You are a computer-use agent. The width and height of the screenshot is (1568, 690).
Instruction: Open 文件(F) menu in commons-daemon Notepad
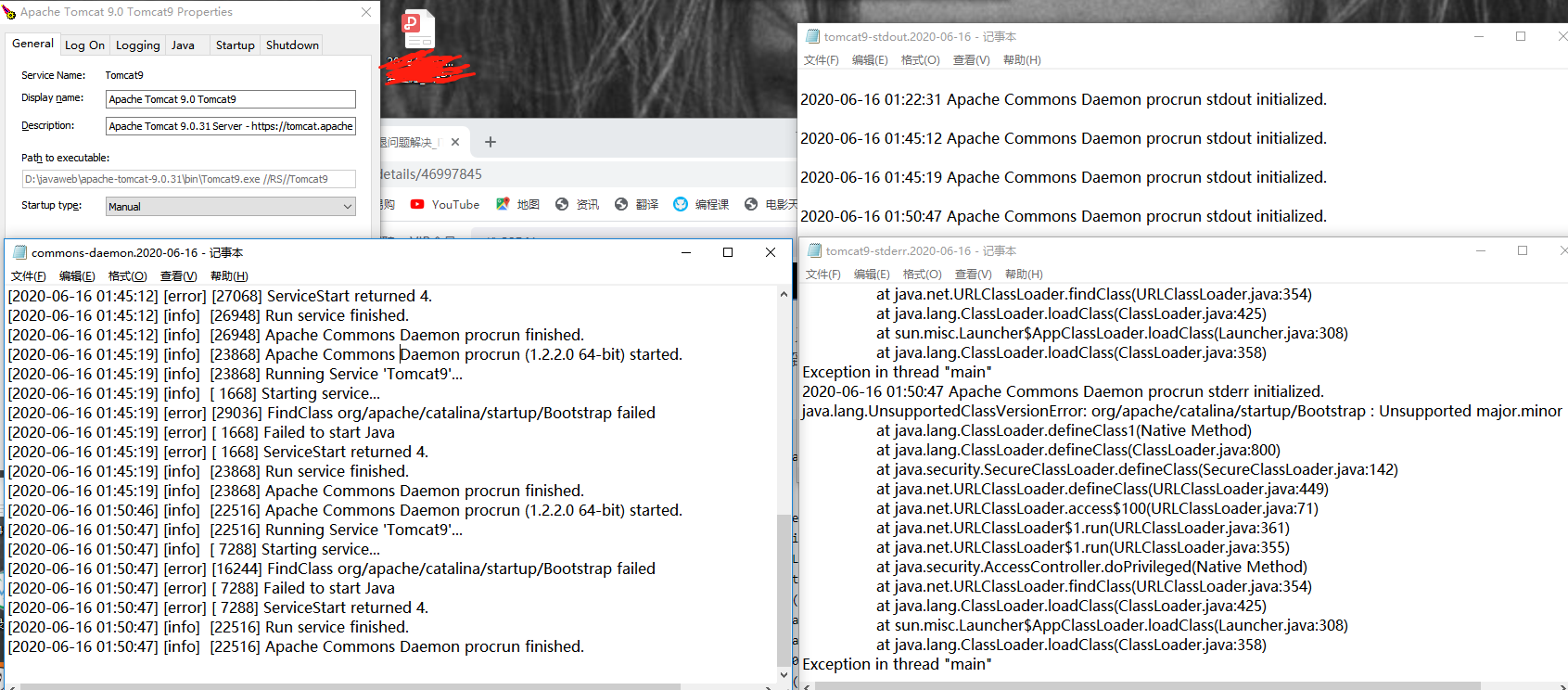click(29, 275)
